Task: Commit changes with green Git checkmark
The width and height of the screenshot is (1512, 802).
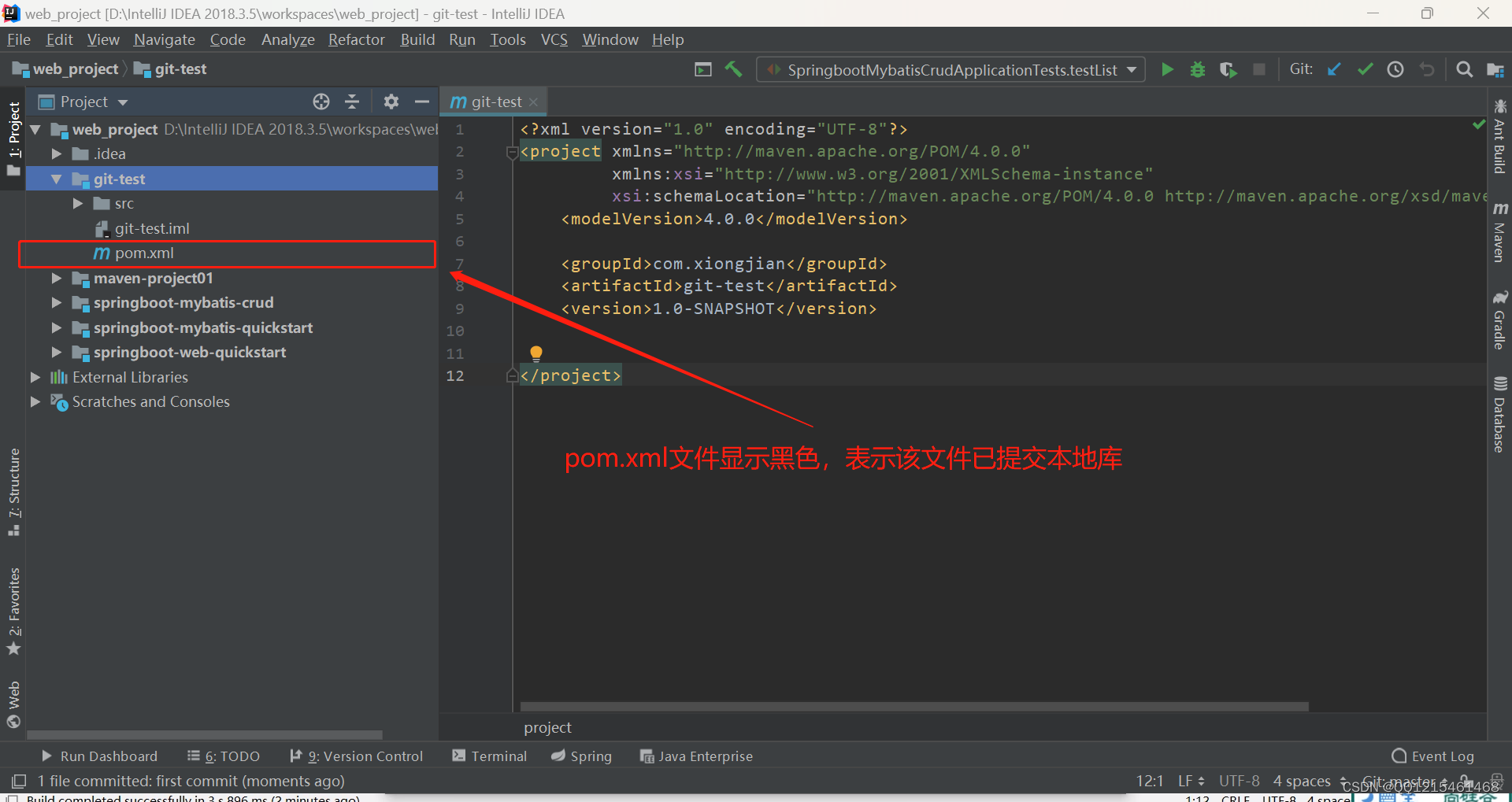Action: [1365, 70]
